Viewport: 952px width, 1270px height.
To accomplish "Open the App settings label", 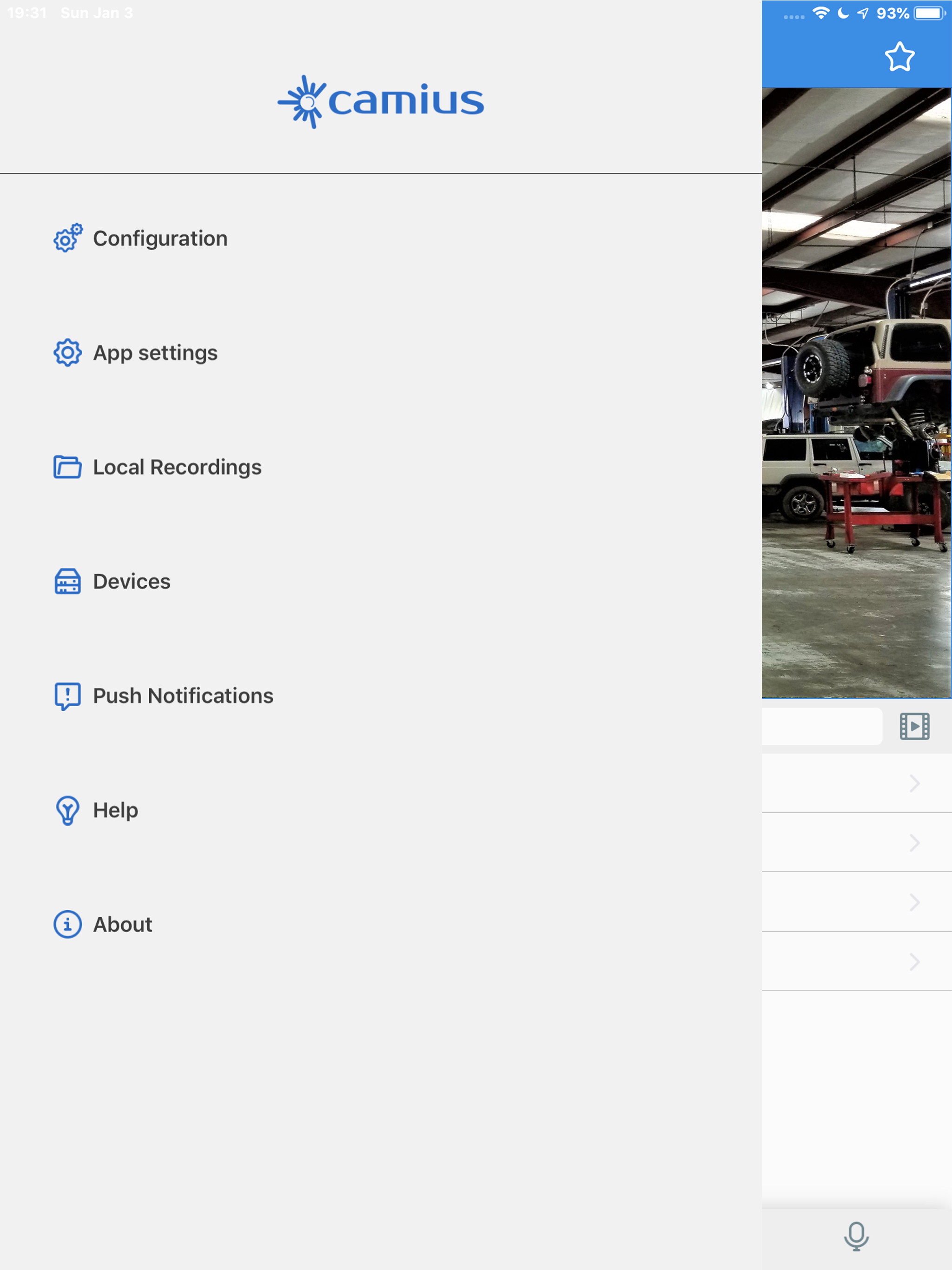I will pyautogui.click(x=155, y=352).
